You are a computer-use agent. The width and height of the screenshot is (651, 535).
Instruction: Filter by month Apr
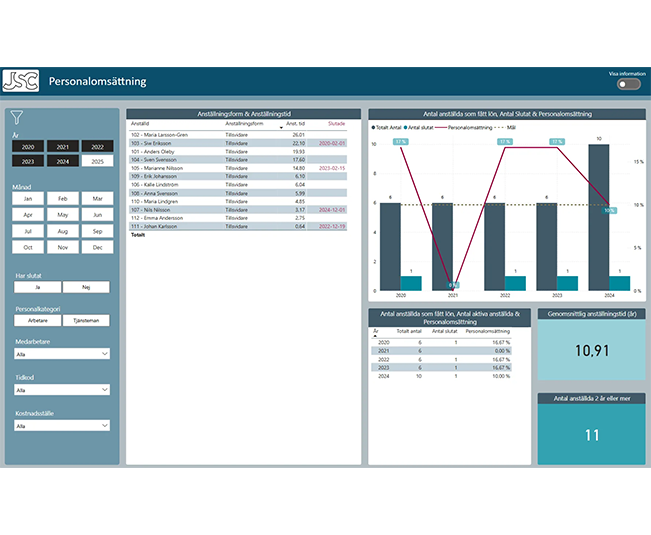point(28,215)
